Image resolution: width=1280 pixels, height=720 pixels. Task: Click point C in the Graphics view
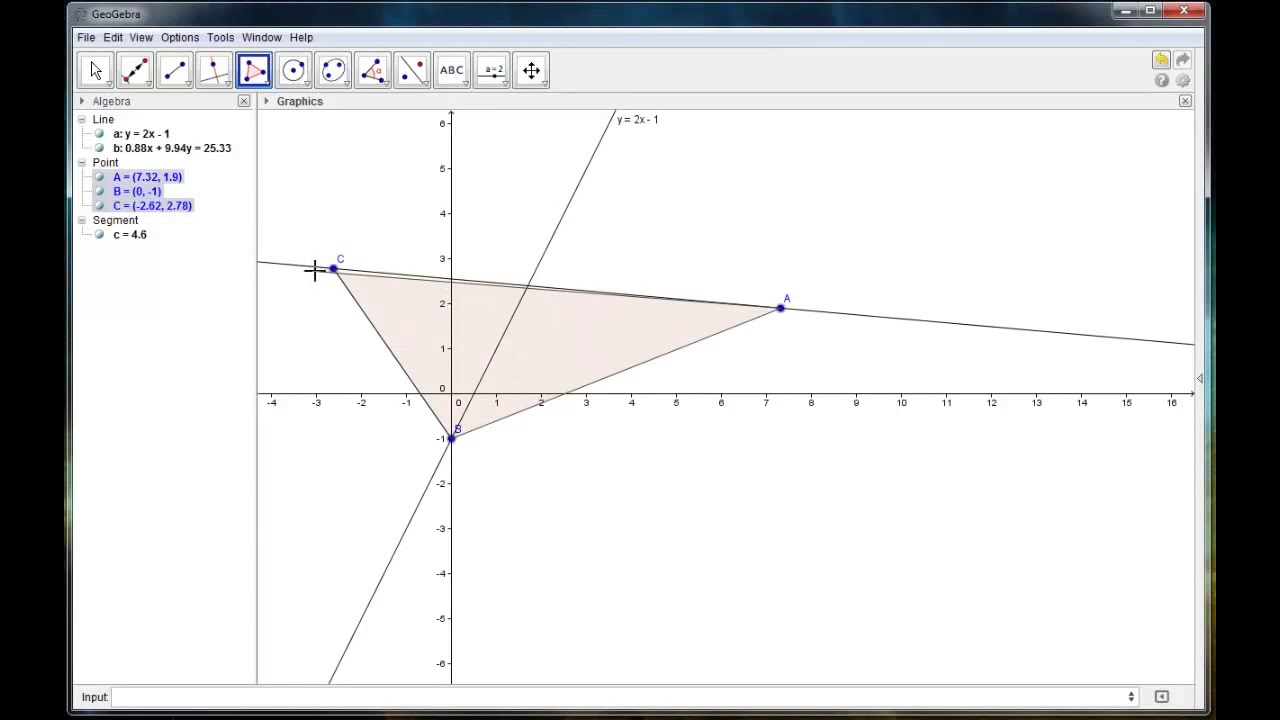coord(334,268)
